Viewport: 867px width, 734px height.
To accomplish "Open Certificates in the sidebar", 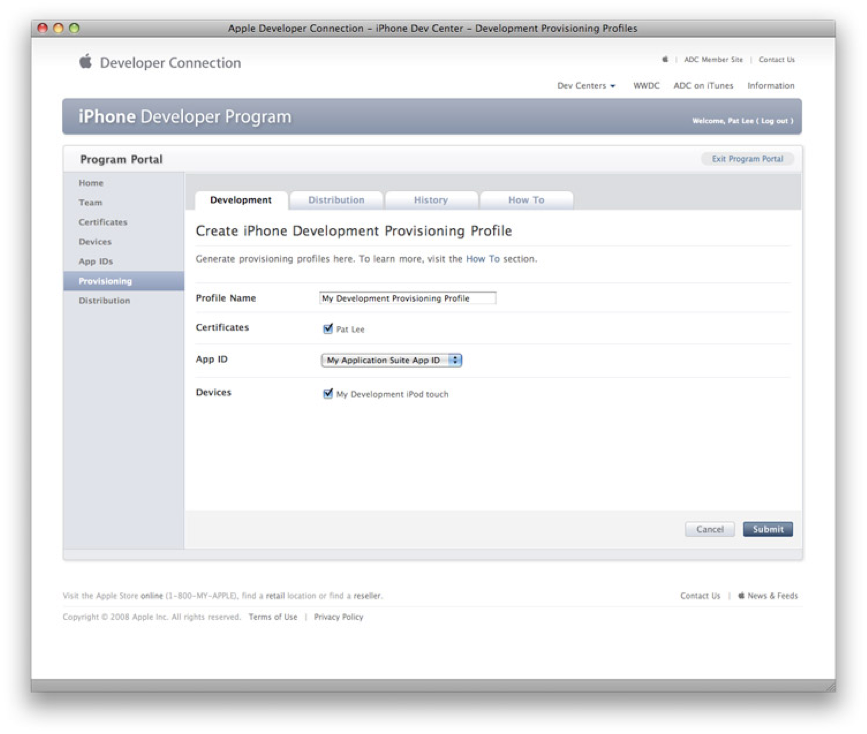I will pos(103,222).
